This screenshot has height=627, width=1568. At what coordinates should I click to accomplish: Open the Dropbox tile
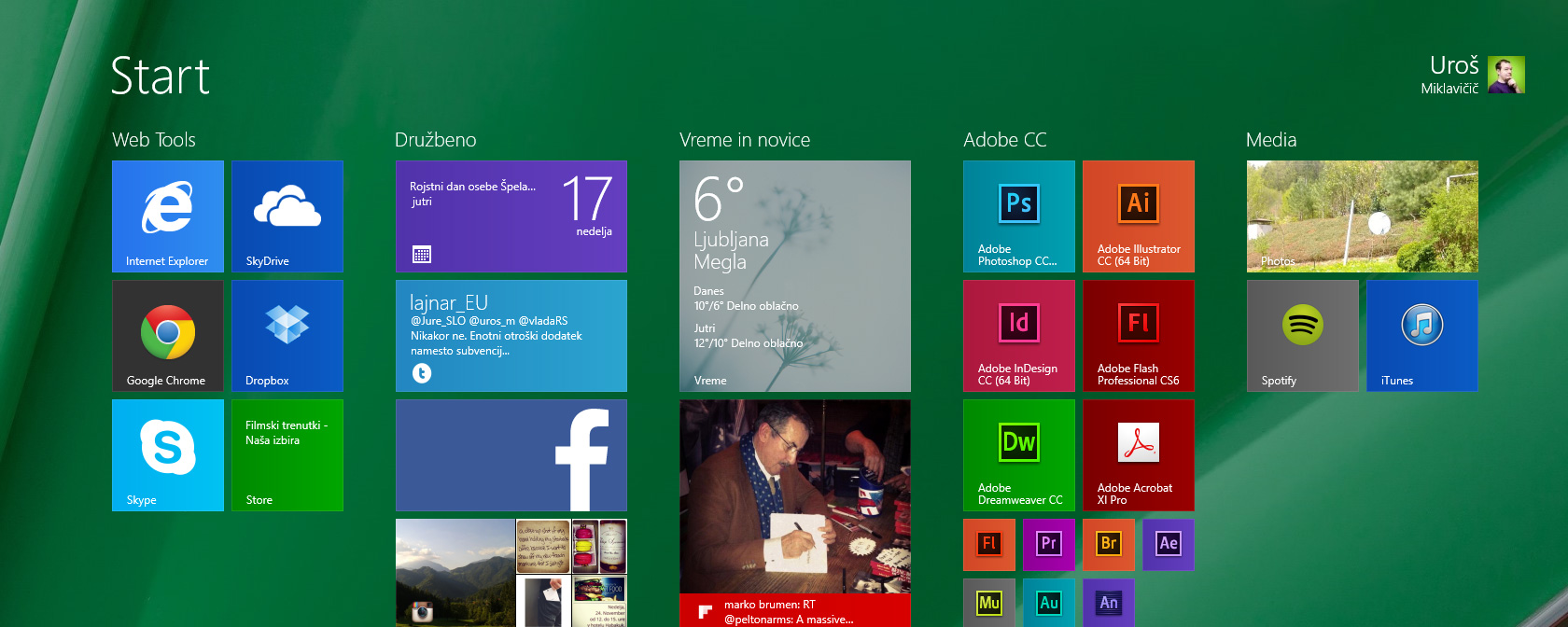pyautogui.click(x=287, y=336)
